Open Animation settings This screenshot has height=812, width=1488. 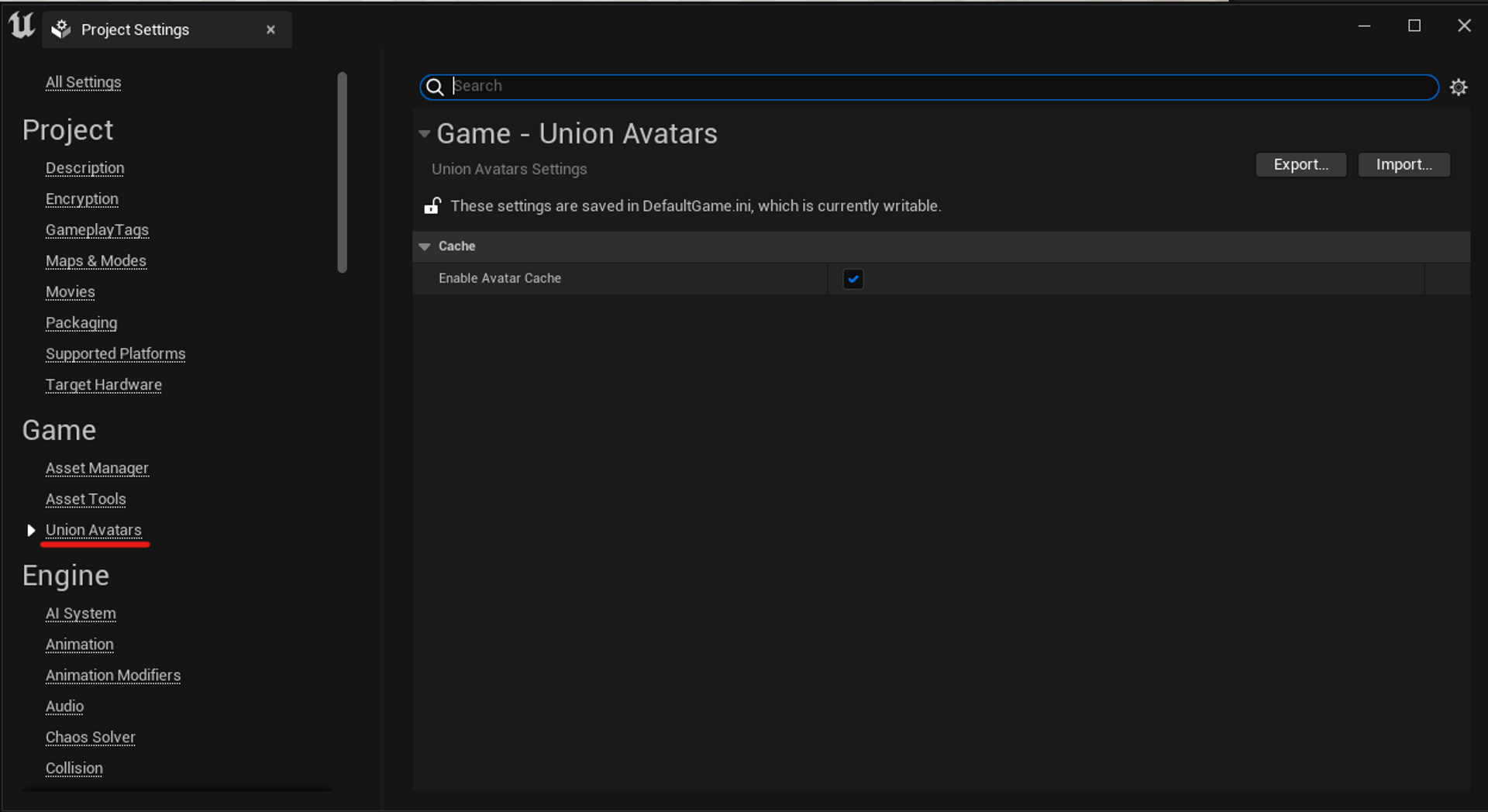tap(79, 645)
